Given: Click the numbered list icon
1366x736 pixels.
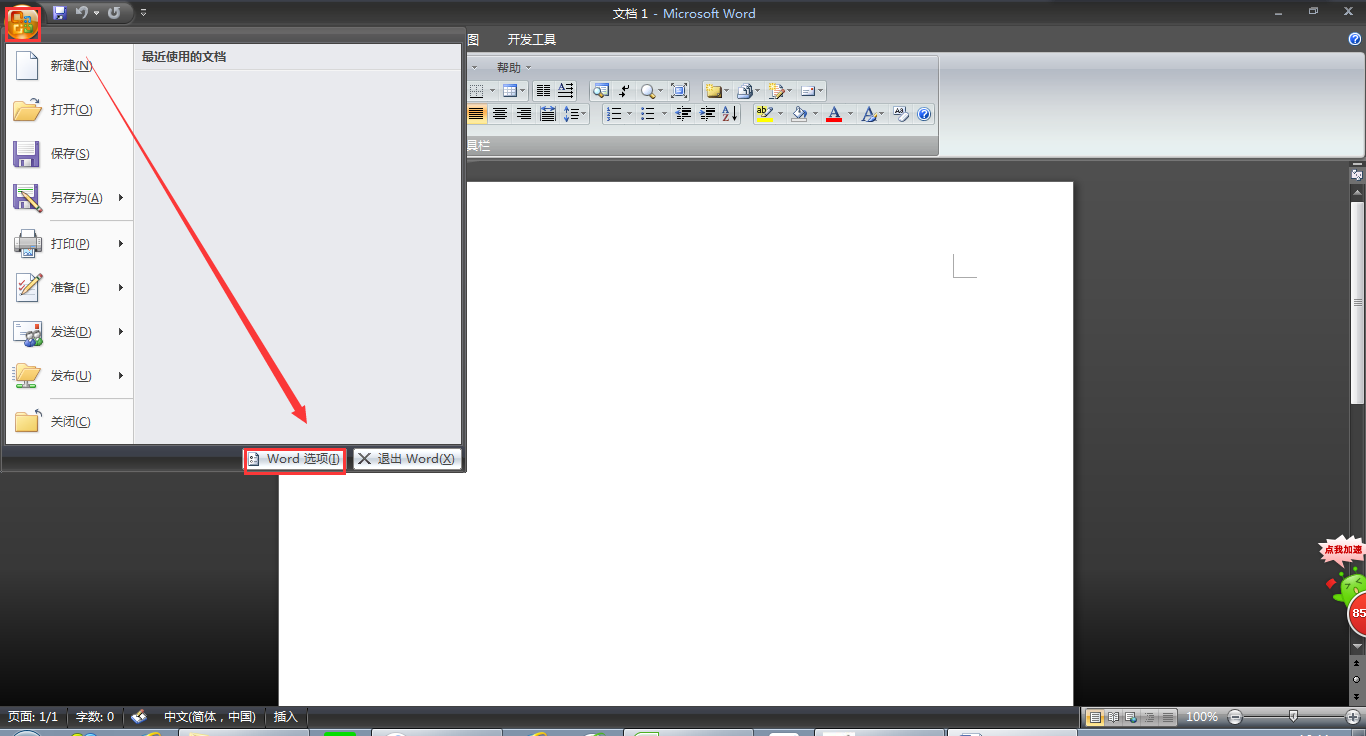Looking at the screenshot, I should click(x=614, y=114).
